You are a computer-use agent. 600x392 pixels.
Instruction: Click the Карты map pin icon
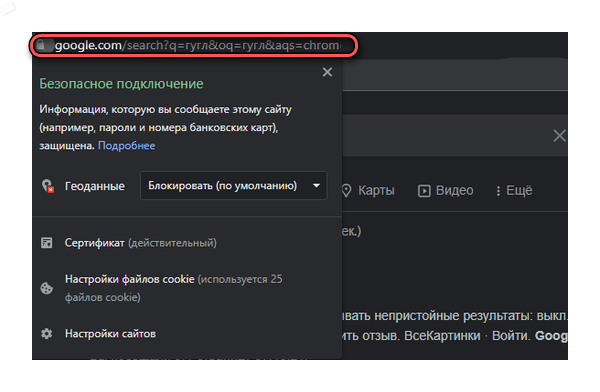346,190
